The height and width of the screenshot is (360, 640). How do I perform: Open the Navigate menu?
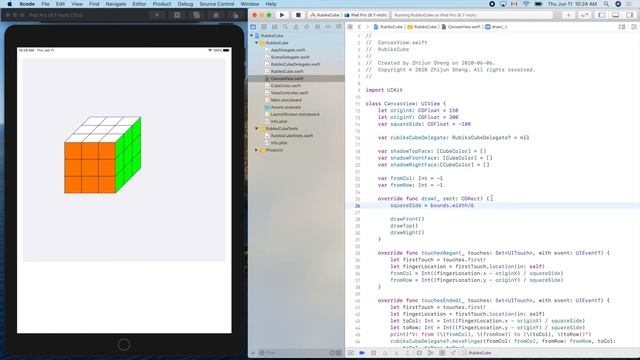pyautogui.click(x=116, y=4)
